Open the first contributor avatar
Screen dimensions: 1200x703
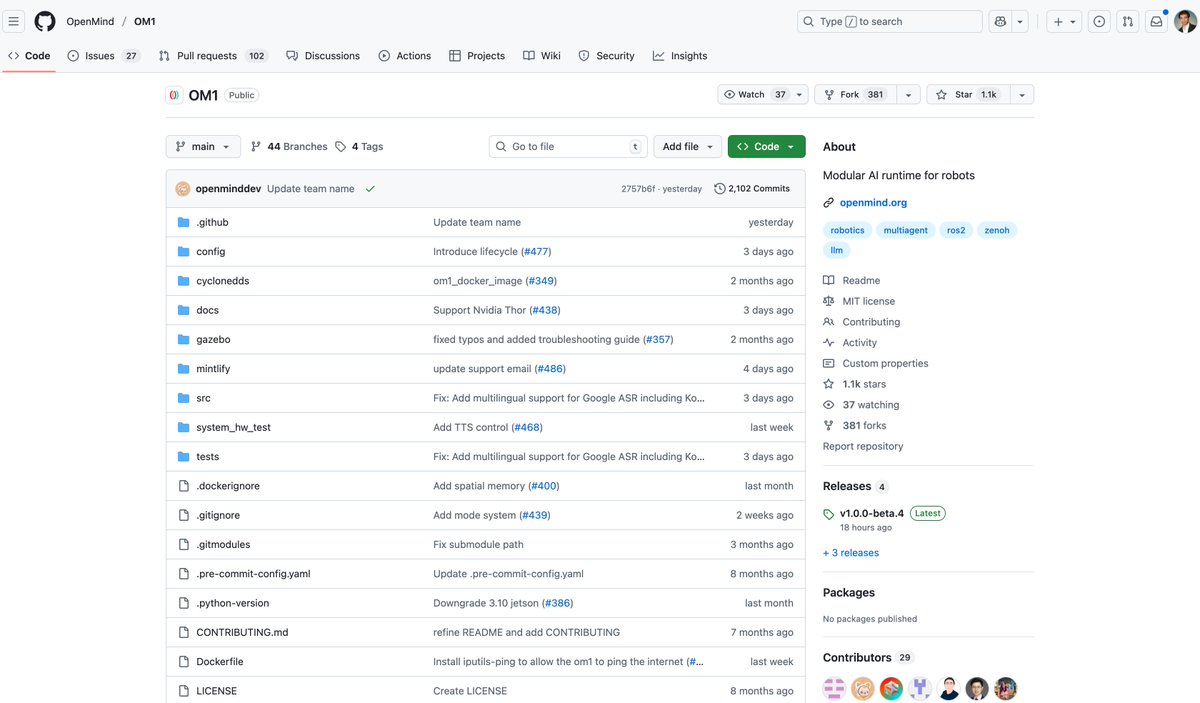coord(834,688)
